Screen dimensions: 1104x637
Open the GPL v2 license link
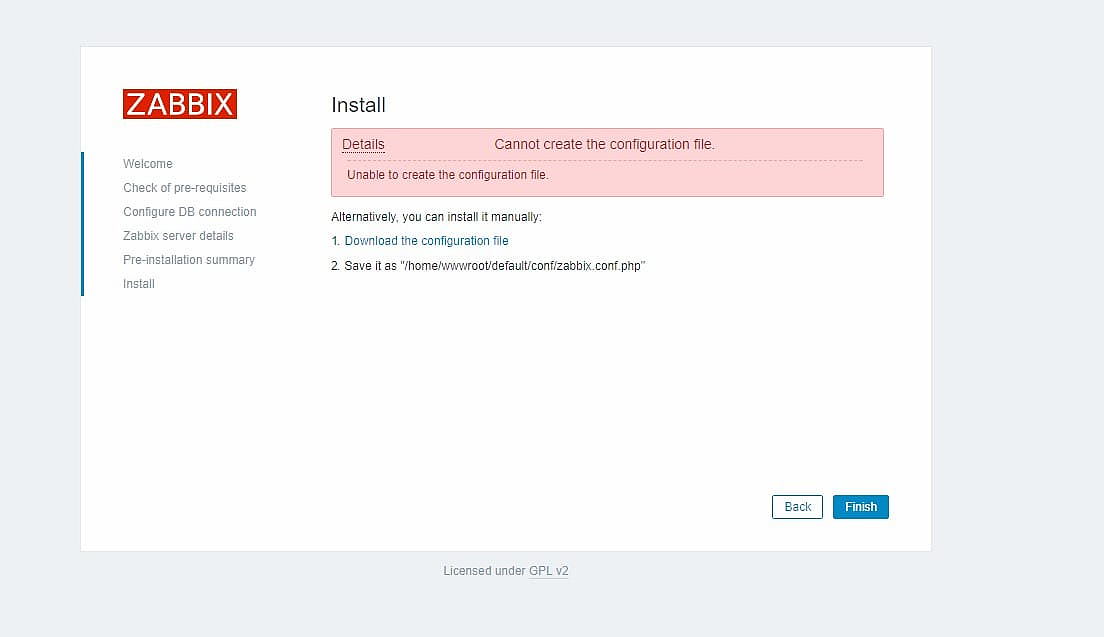point(548,571)
